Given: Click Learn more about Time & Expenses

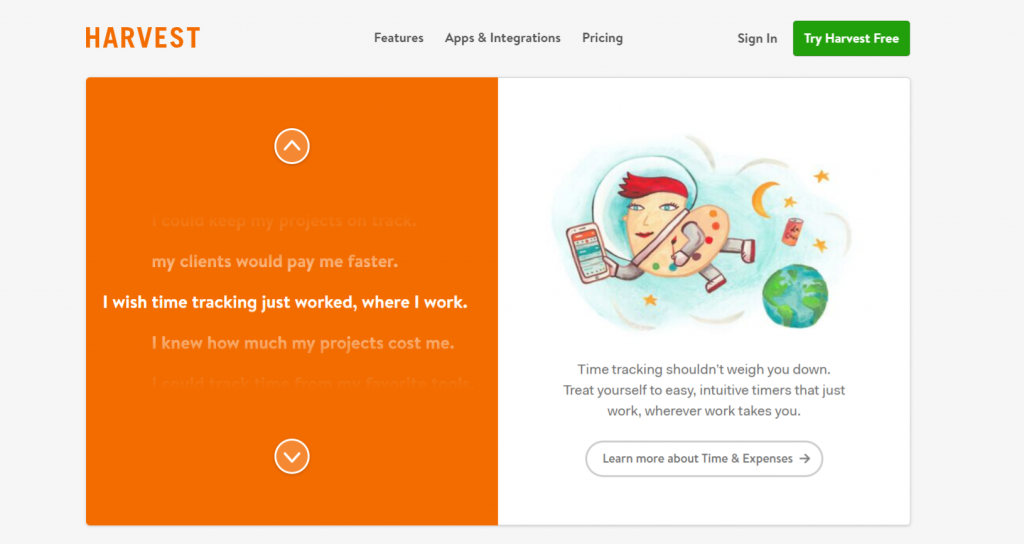Looking at the screenshot, I should point(704,458).
